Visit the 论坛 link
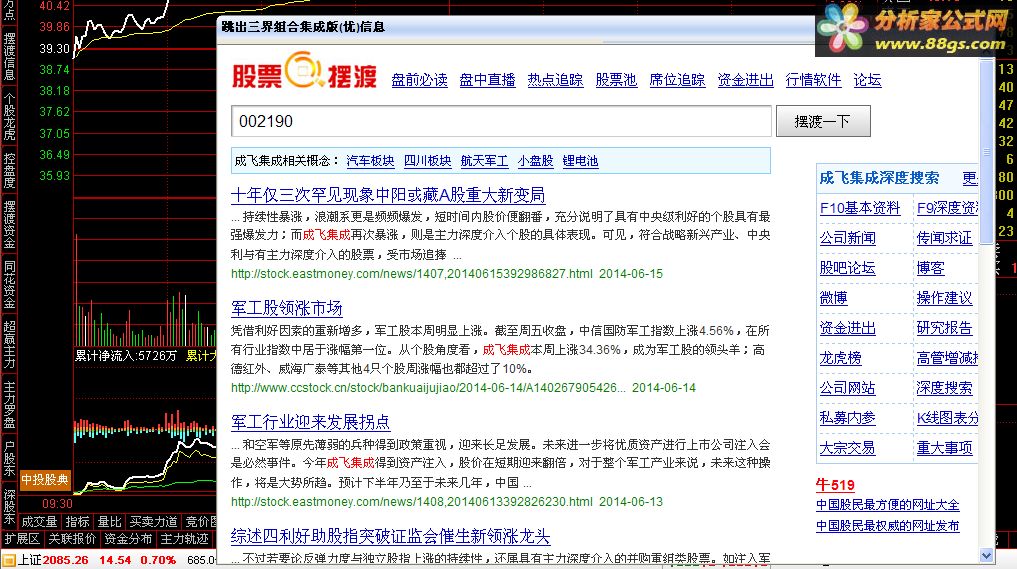1017x569 pixels. (x=867, y=80)
